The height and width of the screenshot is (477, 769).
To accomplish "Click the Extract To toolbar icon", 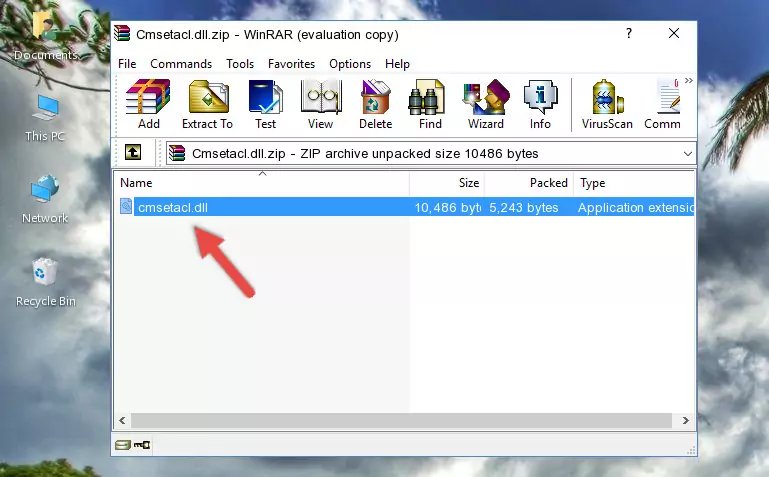I will click(207, 104).
